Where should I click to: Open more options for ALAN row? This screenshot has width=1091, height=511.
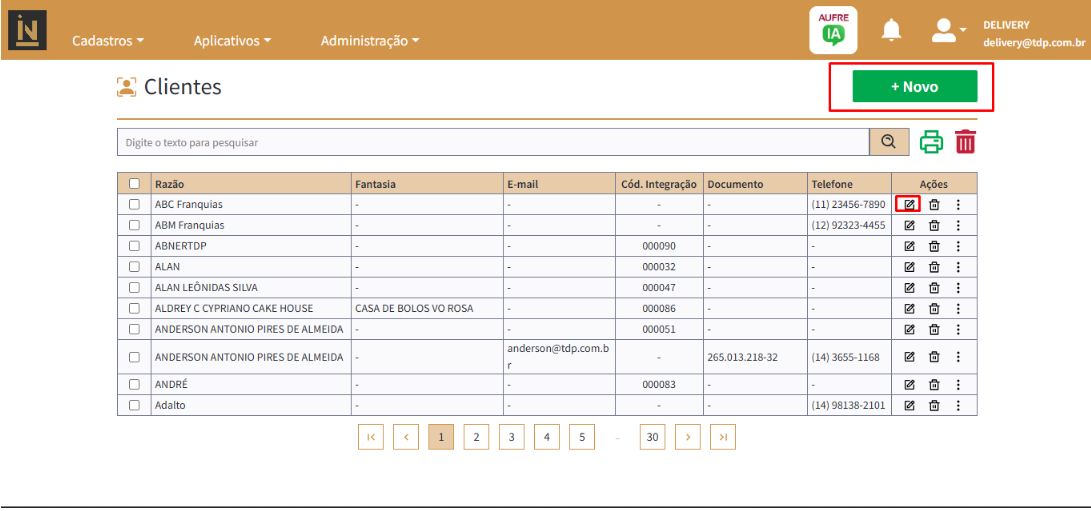958,266
